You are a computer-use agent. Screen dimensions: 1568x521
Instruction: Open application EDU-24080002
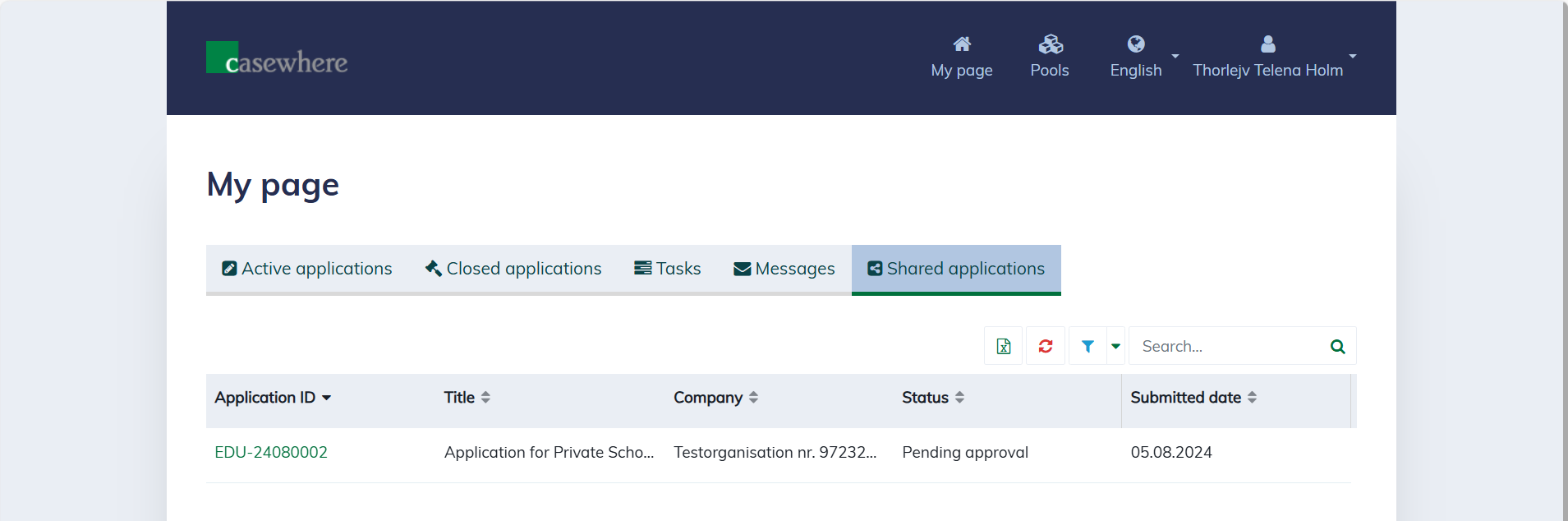(x=271, y=452)
